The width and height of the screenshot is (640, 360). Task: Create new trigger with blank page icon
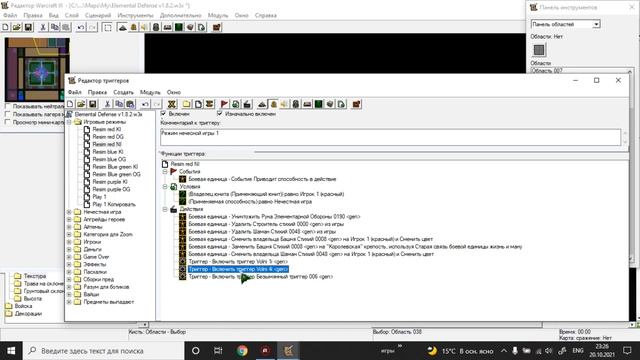tap(198, 104)
